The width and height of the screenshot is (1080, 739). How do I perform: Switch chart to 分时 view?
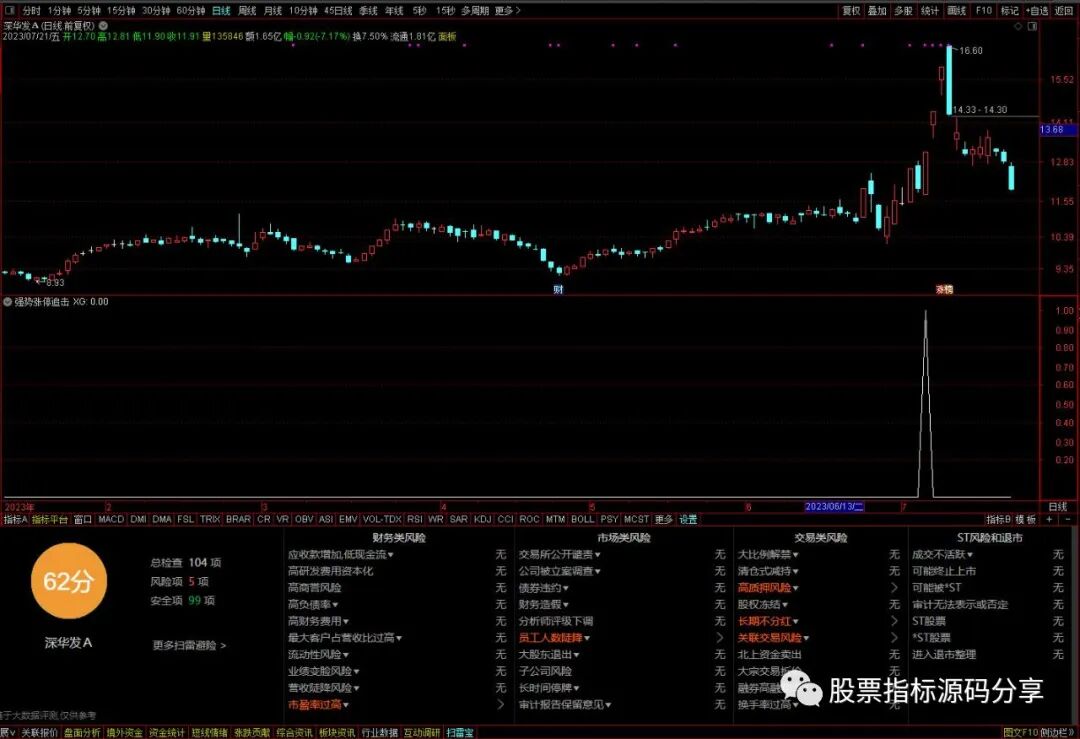pos(32,10)
